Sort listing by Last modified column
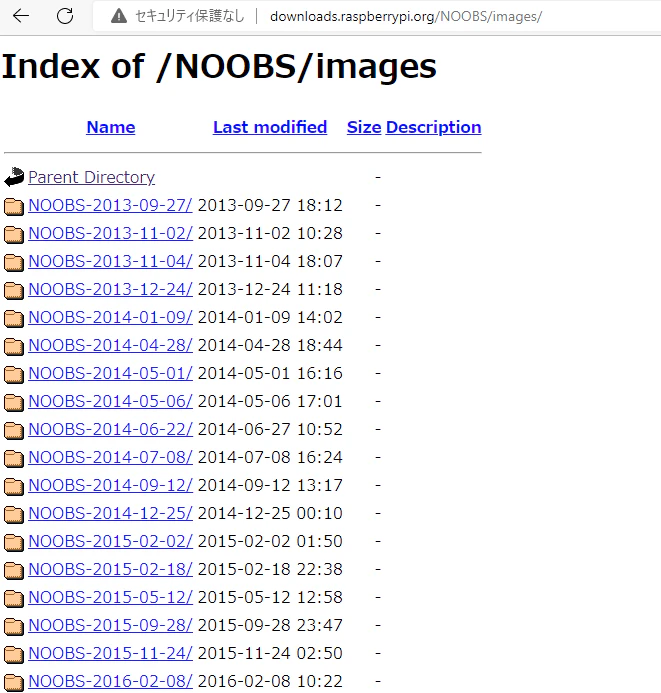661x693 pixels. [x=270, y=127]
